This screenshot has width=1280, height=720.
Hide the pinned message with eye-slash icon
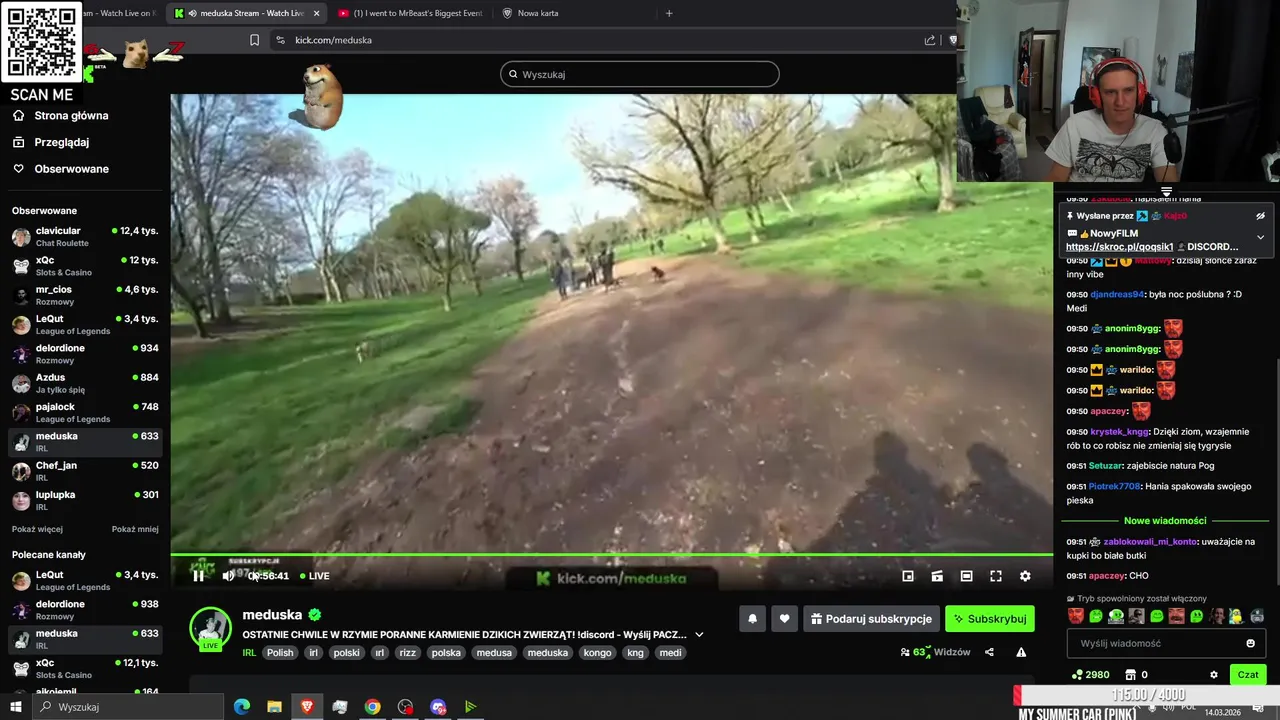coord(1260,216)
